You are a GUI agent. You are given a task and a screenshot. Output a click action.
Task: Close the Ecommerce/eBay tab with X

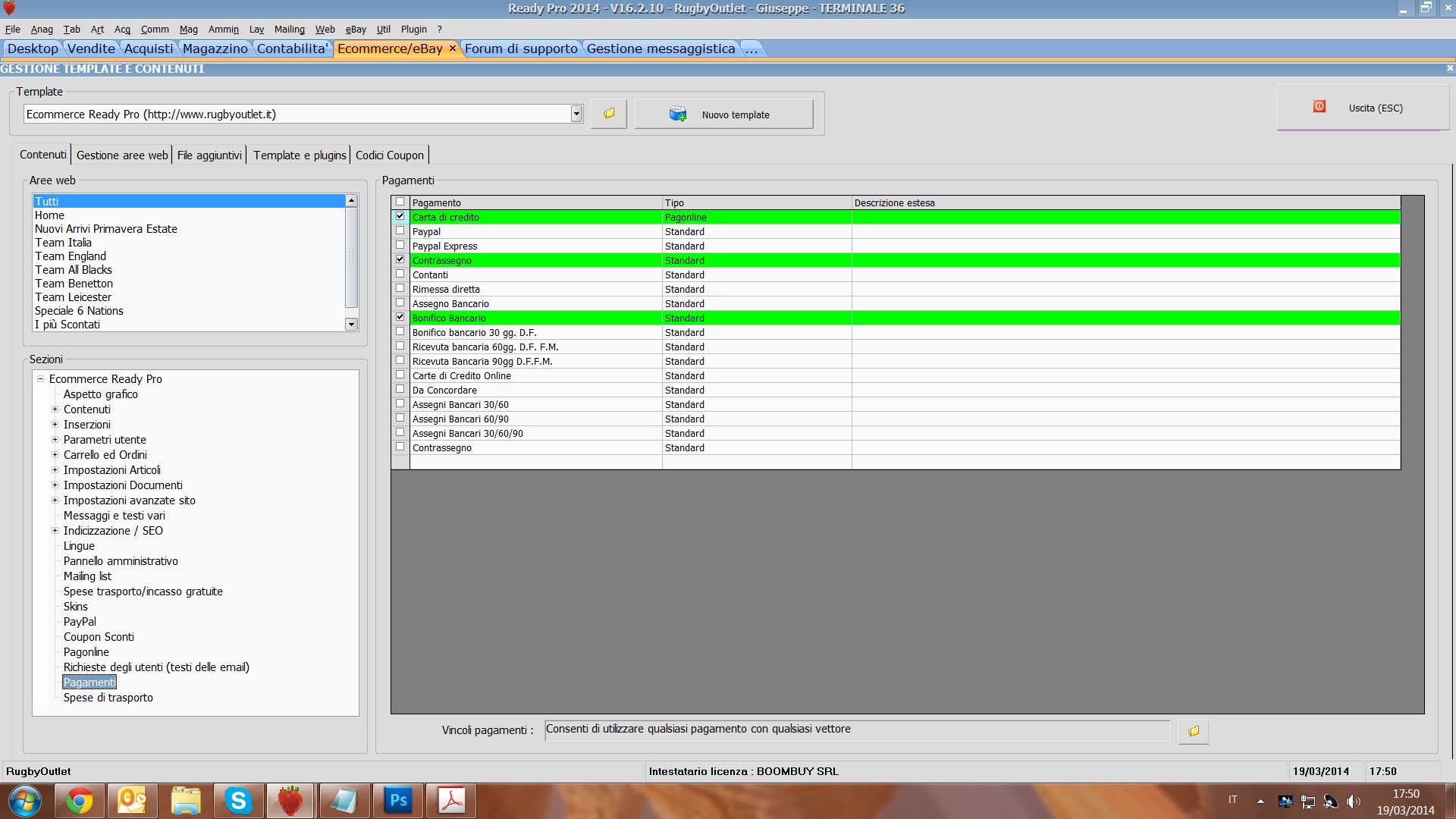(453, 49)
